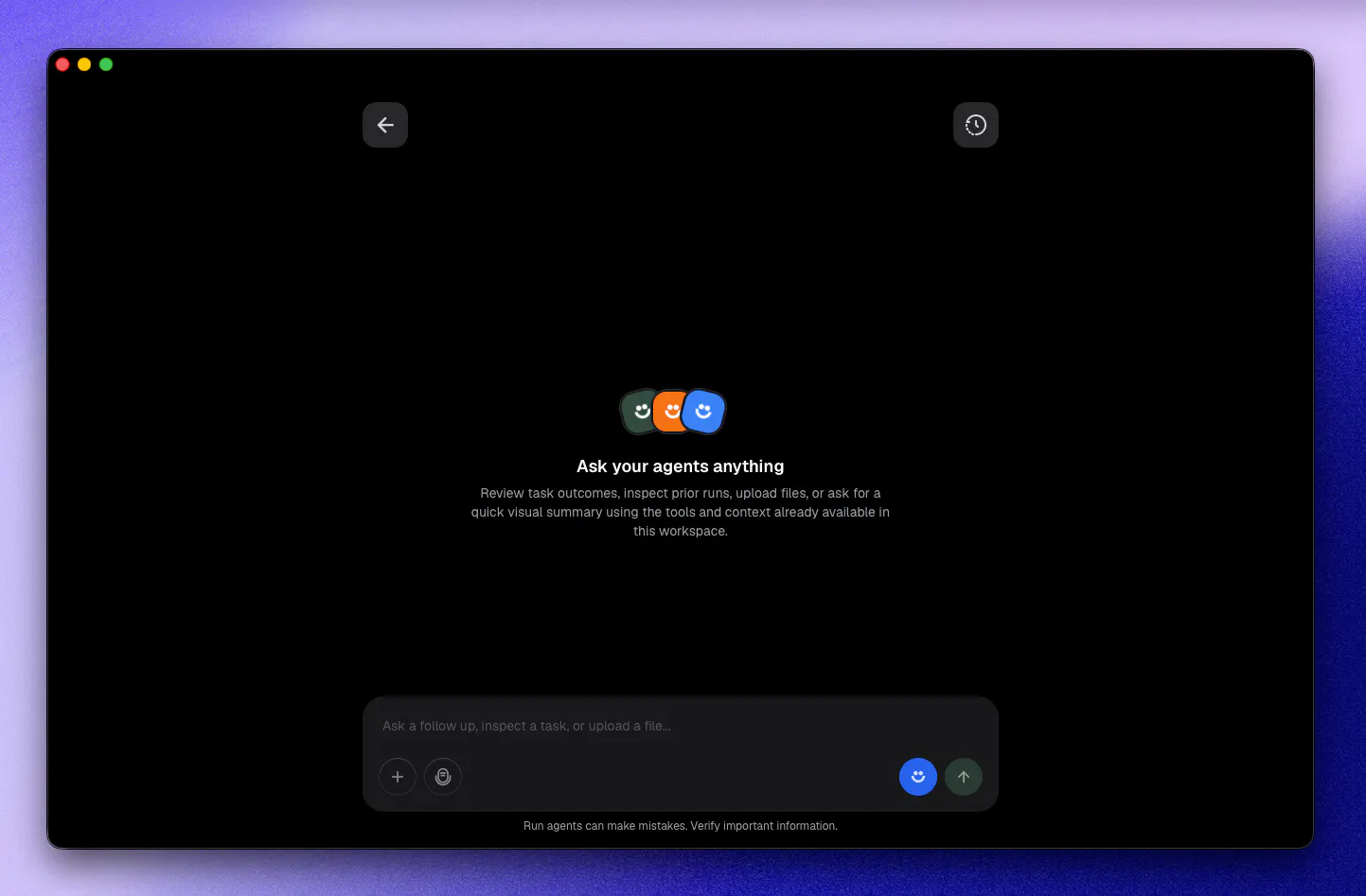Click the orange smiley agent avatar
This screenshot has height=896, width=1366.
point(669,412)
